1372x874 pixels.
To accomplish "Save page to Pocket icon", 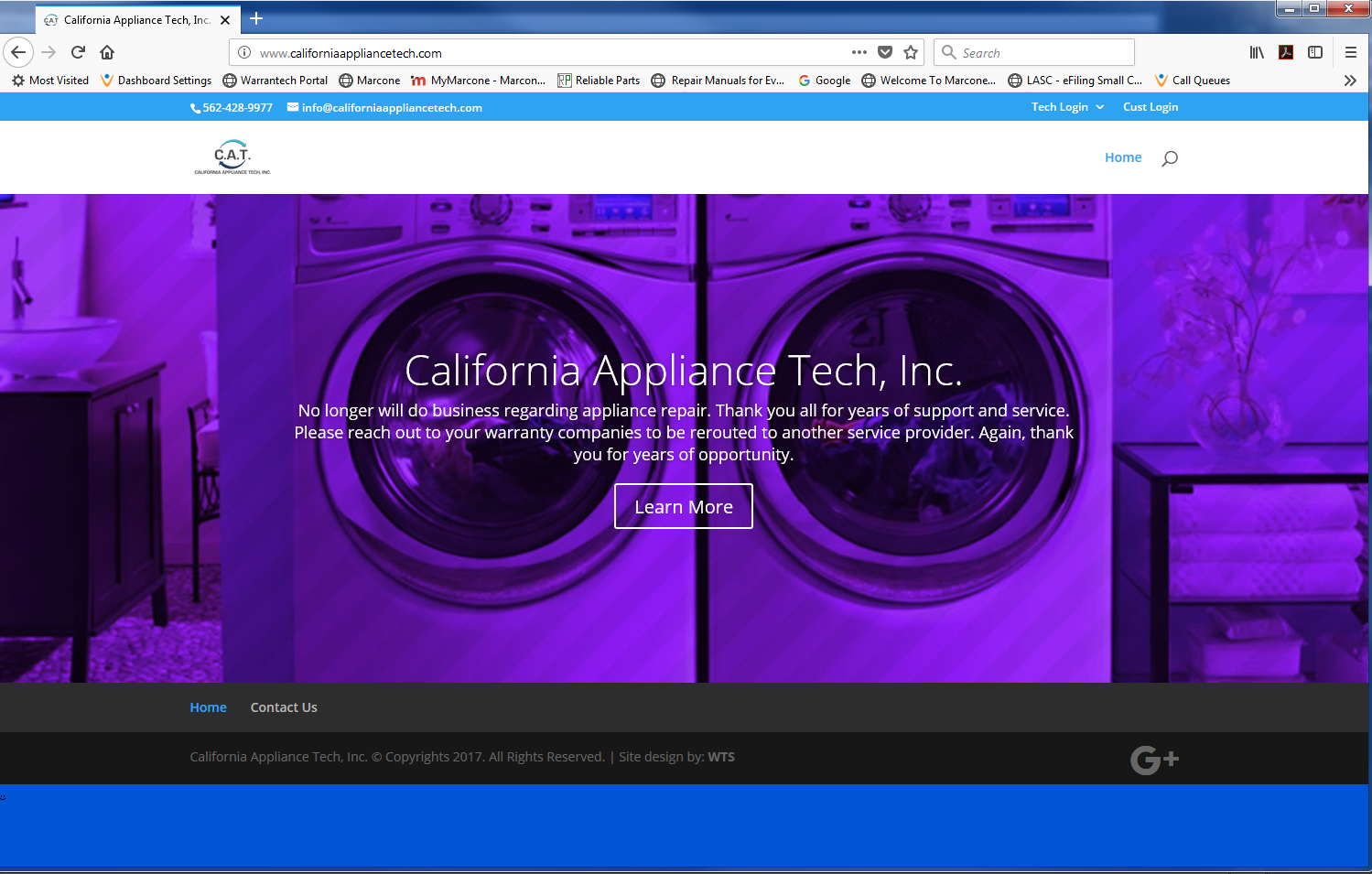I will [x=885, y=52].
